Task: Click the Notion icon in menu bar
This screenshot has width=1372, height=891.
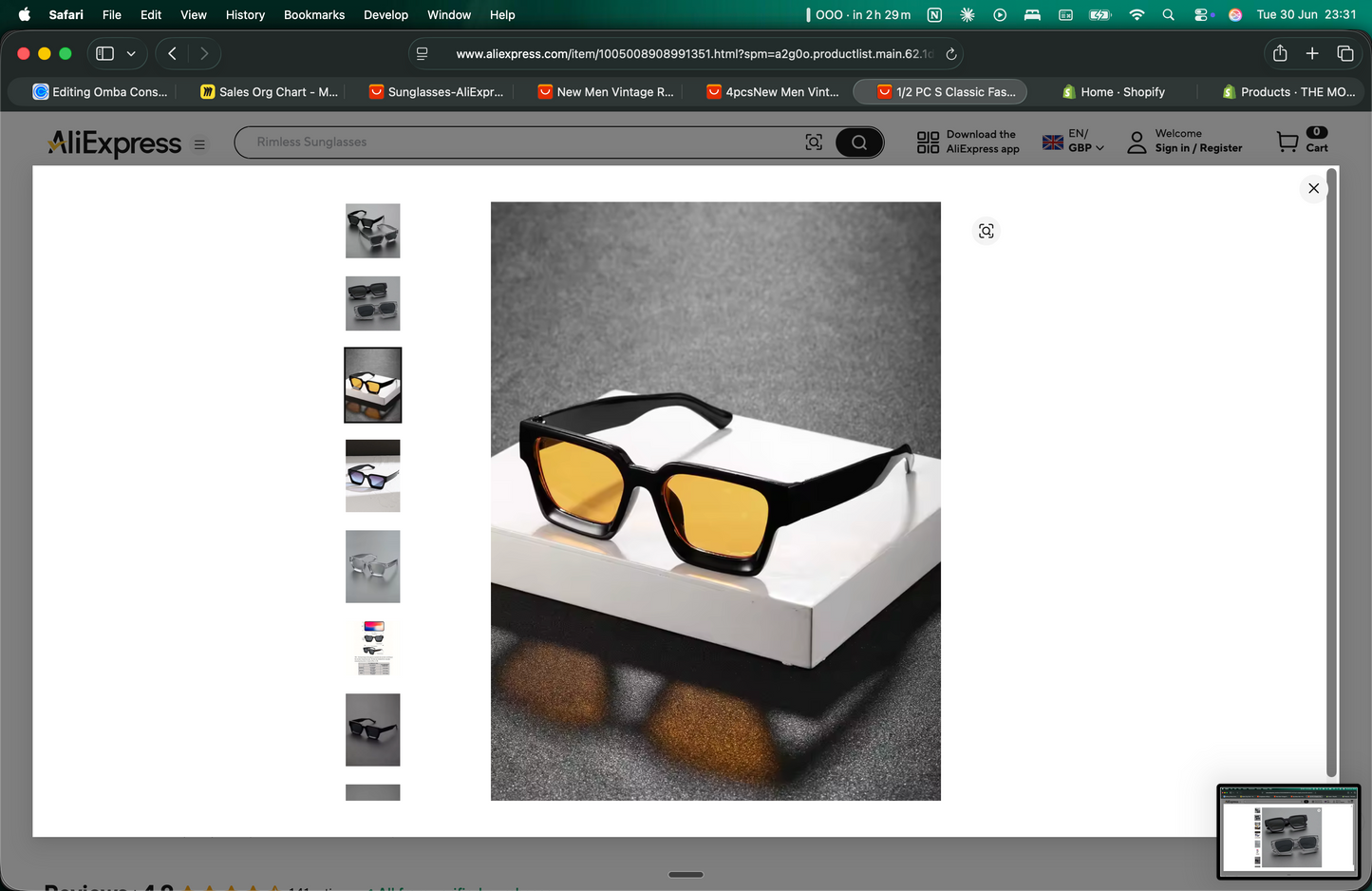Action: (934, 14)
